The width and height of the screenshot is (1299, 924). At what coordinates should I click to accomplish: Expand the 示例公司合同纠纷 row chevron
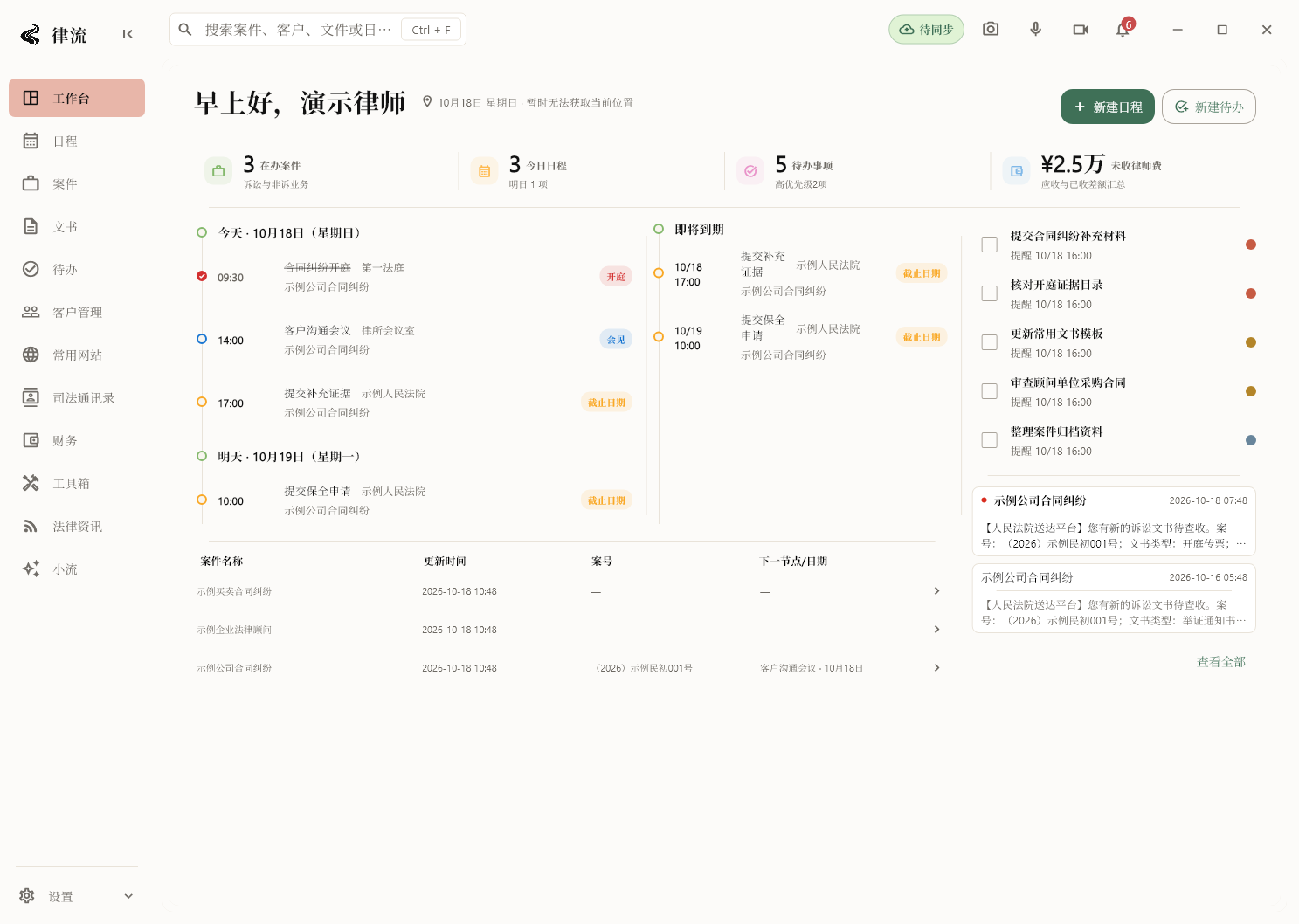936,668
